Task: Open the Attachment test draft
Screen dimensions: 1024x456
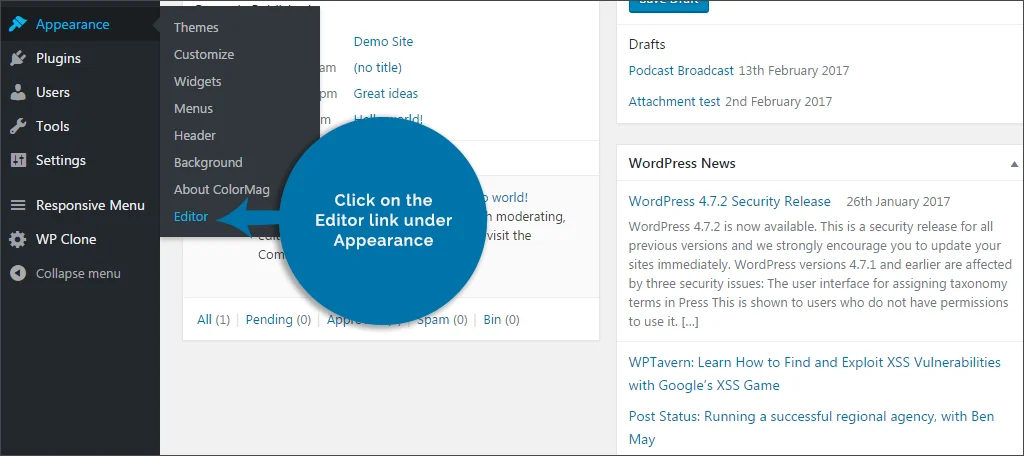Action: point(675,101)
